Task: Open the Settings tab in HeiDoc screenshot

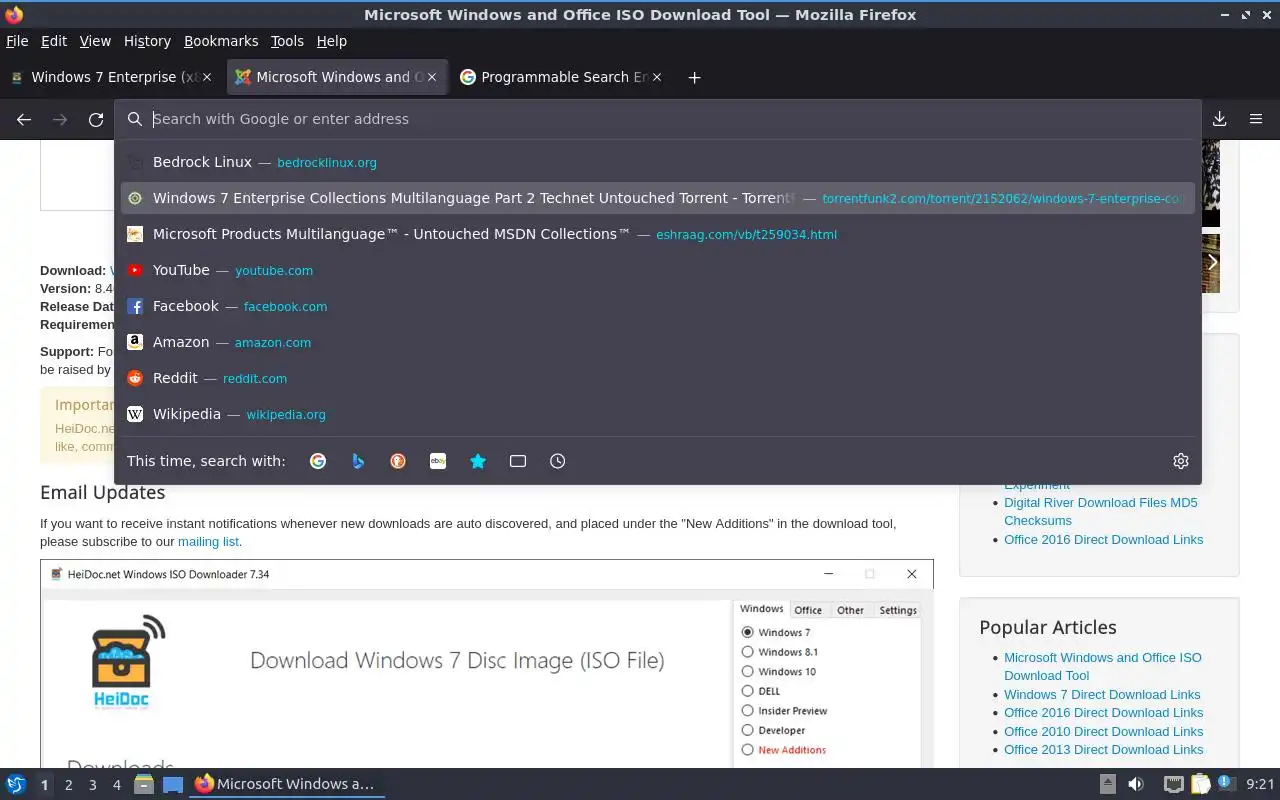Action: pyautogui.click(x=898, y=610)
